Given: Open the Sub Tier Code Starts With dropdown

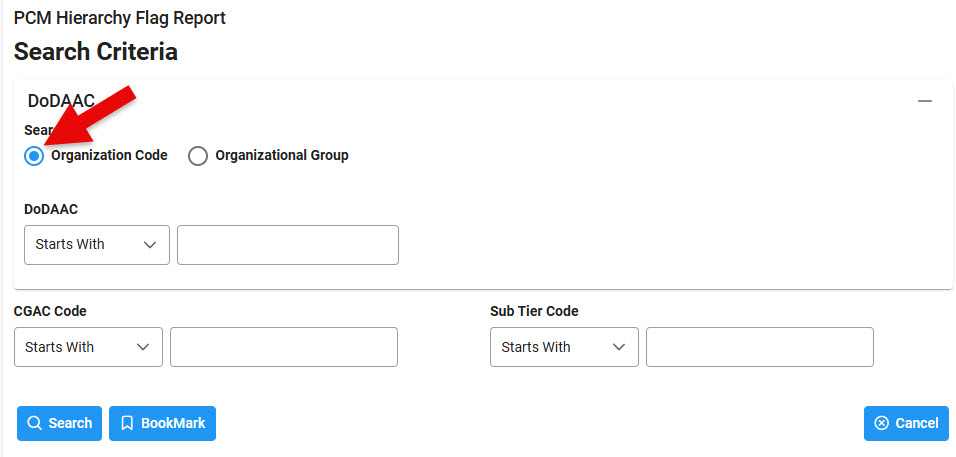Looking at the screenshot, I should (x=564, y=347).
